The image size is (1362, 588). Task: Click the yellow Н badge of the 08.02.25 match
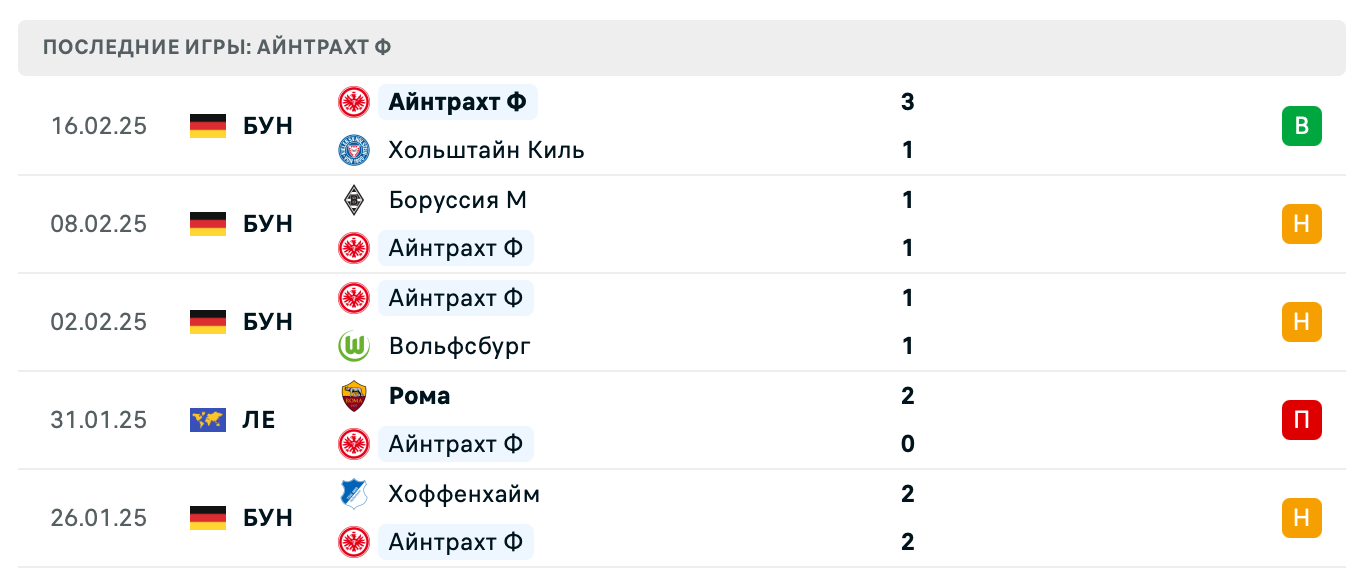coord(1301,224)
